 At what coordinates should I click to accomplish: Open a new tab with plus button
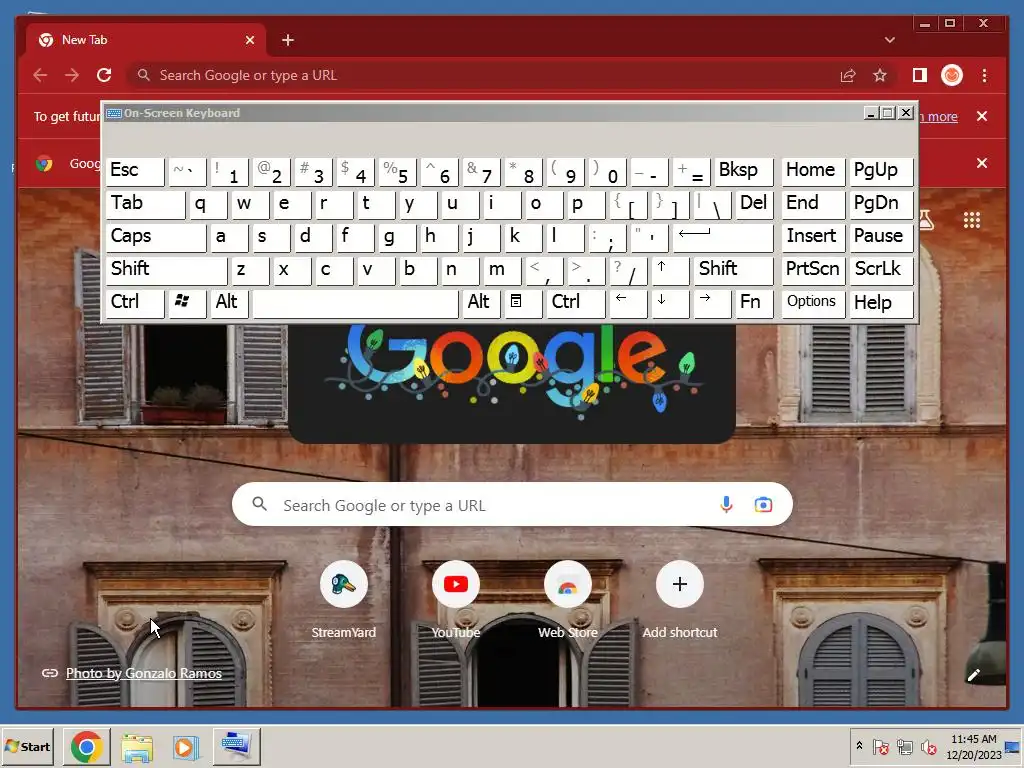click(x=288, y=40)
